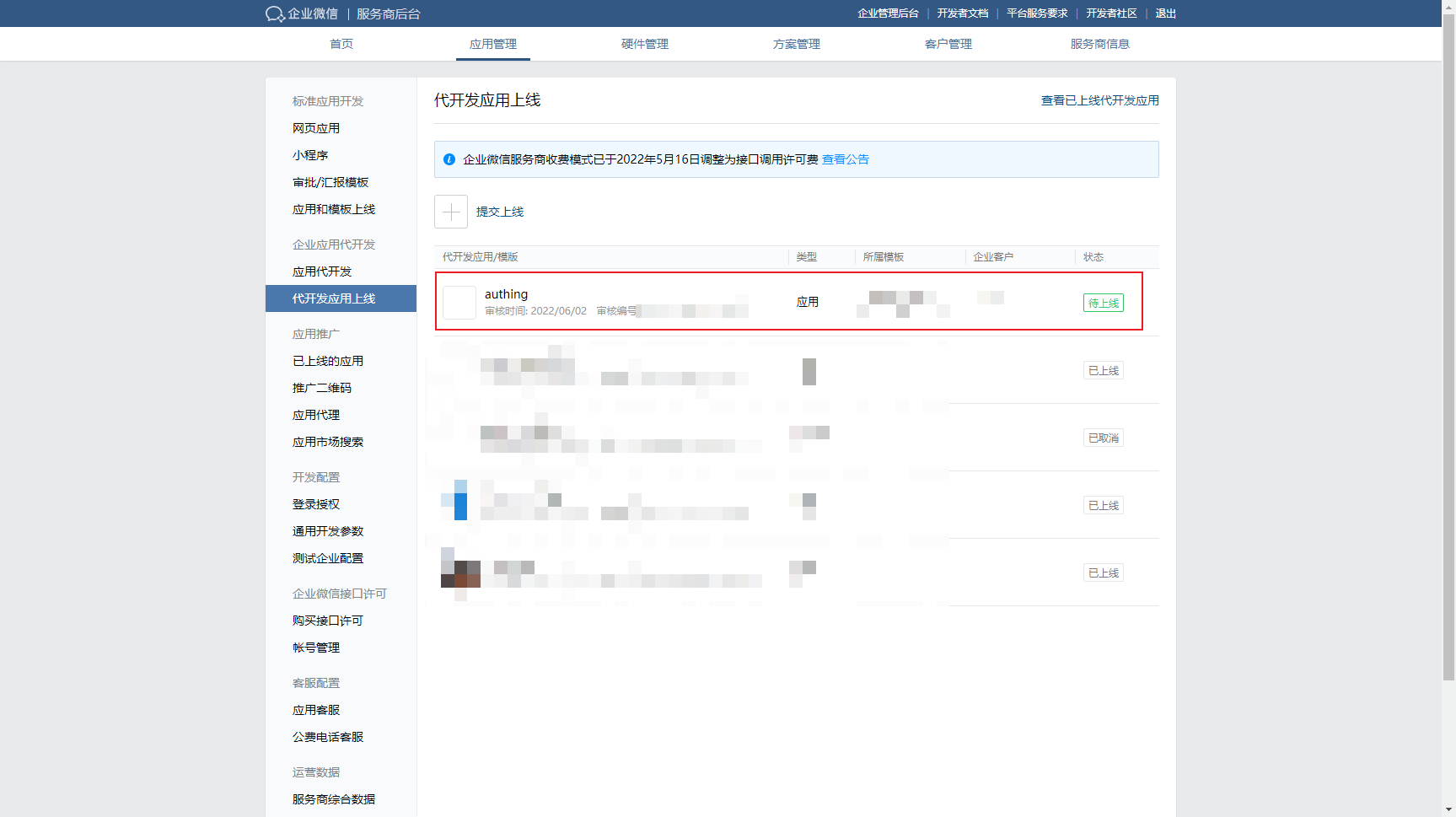The width and height of the screenshot is (1456, 817).
Task: Switch to the 首页 tab
Action: (x=341, y=44)
